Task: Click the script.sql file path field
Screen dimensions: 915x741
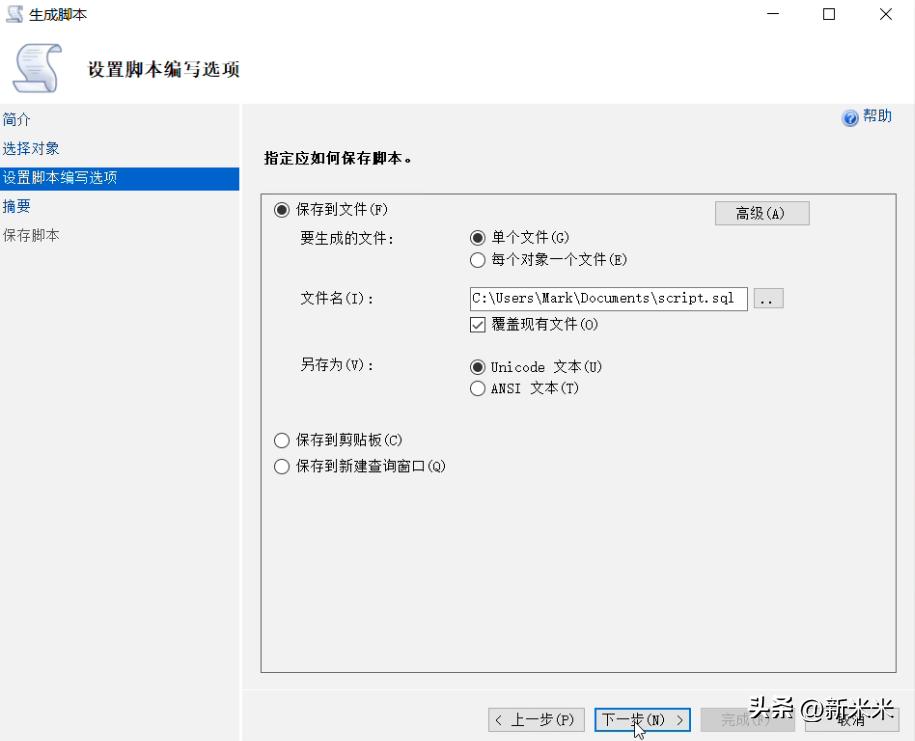Action: tap(605, 298)
